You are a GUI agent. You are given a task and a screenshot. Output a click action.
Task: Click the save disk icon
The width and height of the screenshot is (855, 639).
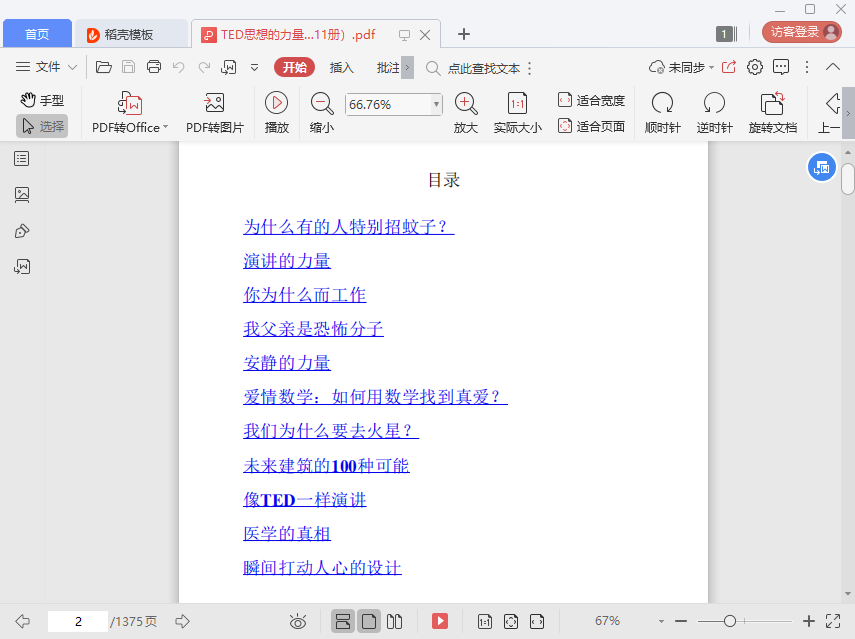[129, 67]
